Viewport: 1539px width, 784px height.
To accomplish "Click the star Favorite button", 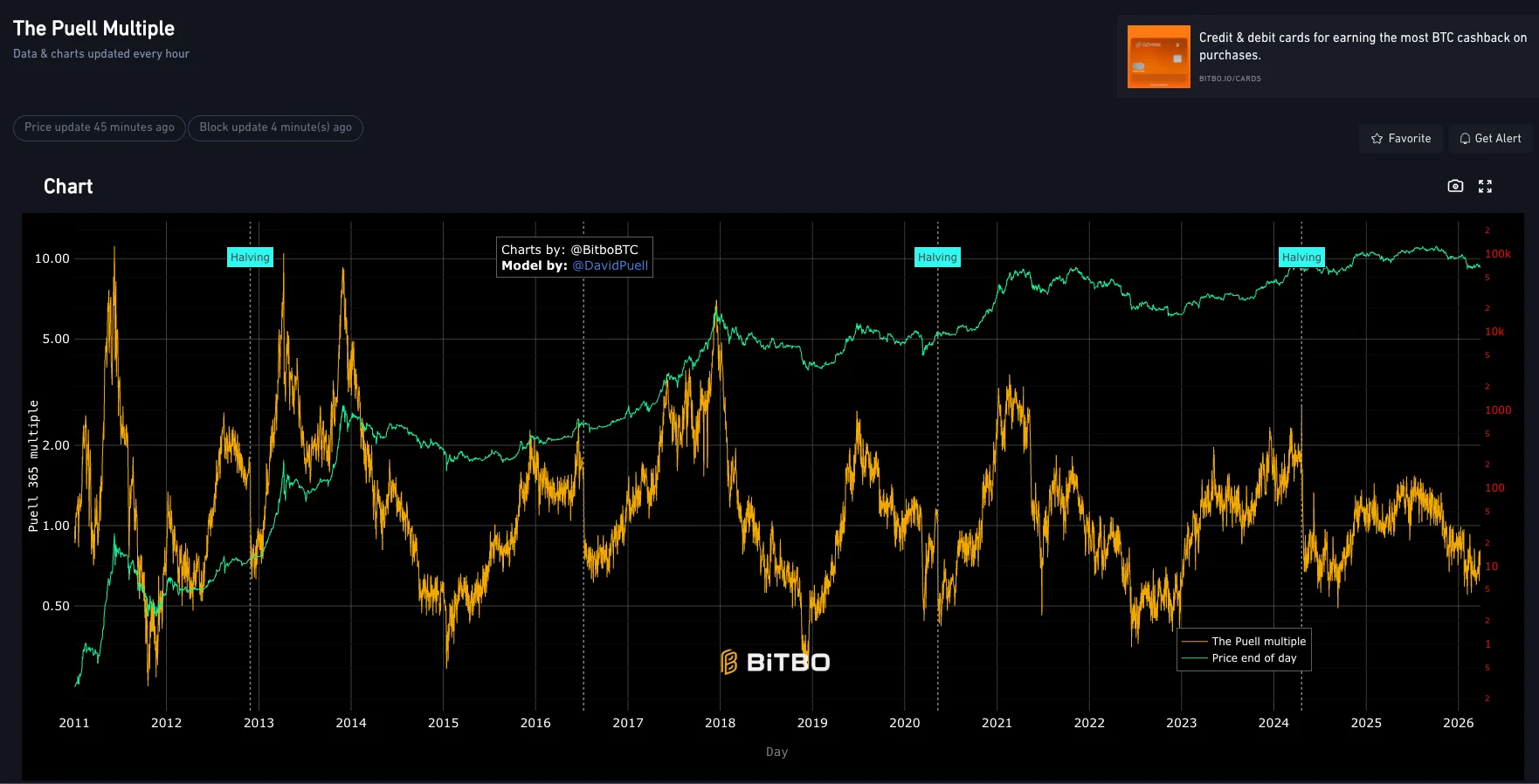I will tap(1400, 139).
